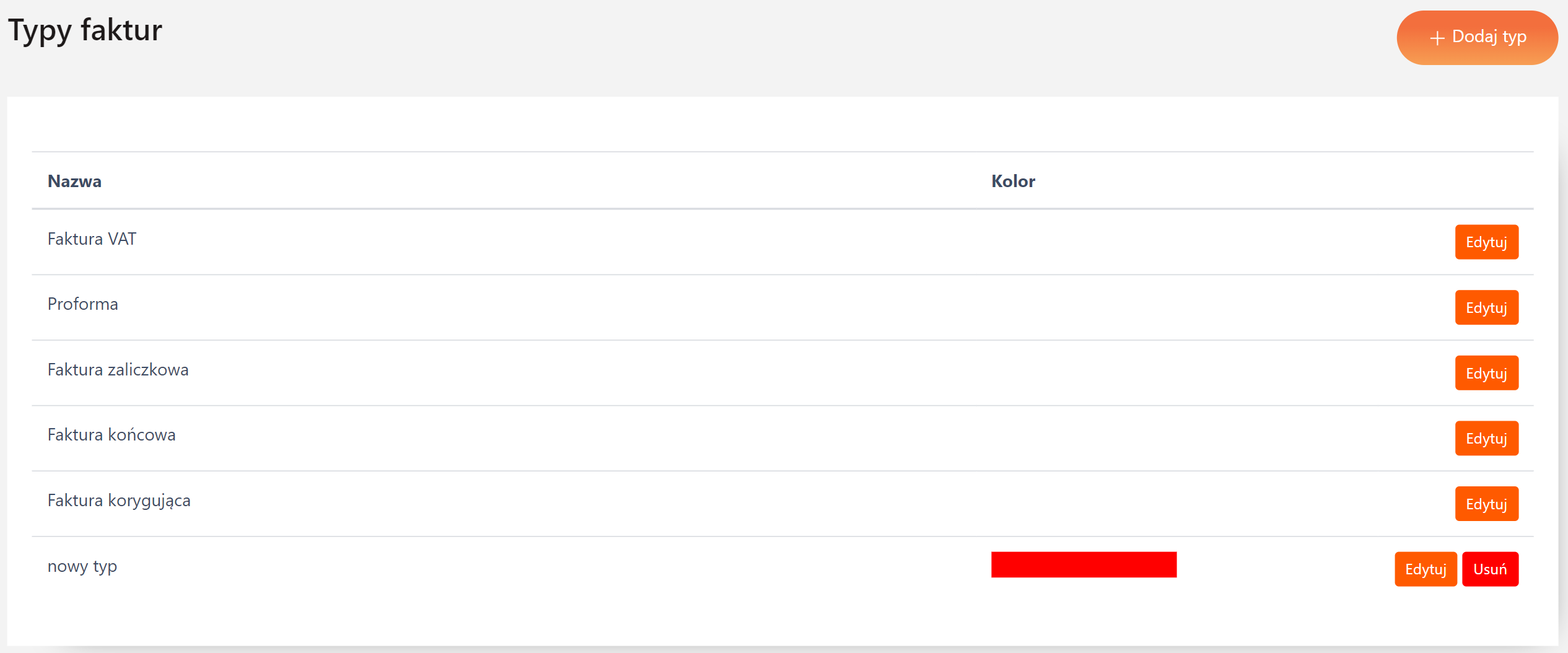
Task: Click the Faktura korygująca name text
Action: click(119, 501)
